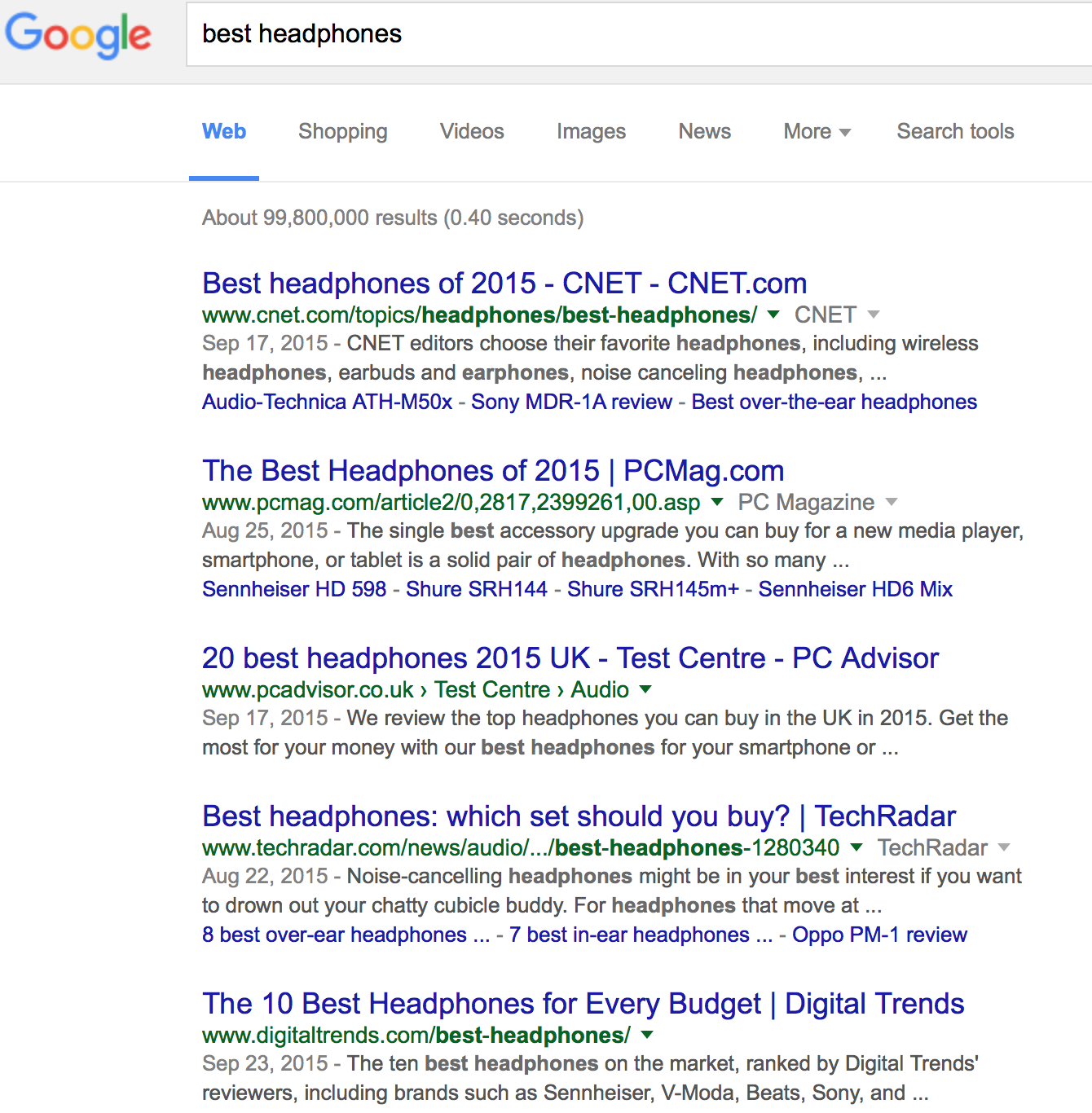Open the Oppo PM-1 review sitelink
Viewport: 1092px width, 1113px height.
click(x=878, y=935)
